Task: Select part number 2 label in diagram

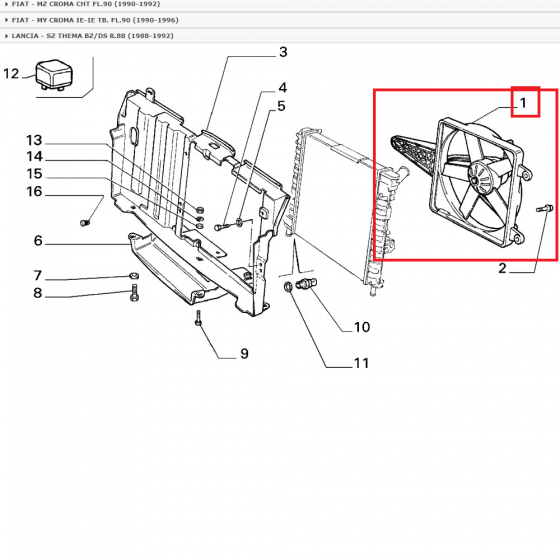Action: click(x=502, y=268)
